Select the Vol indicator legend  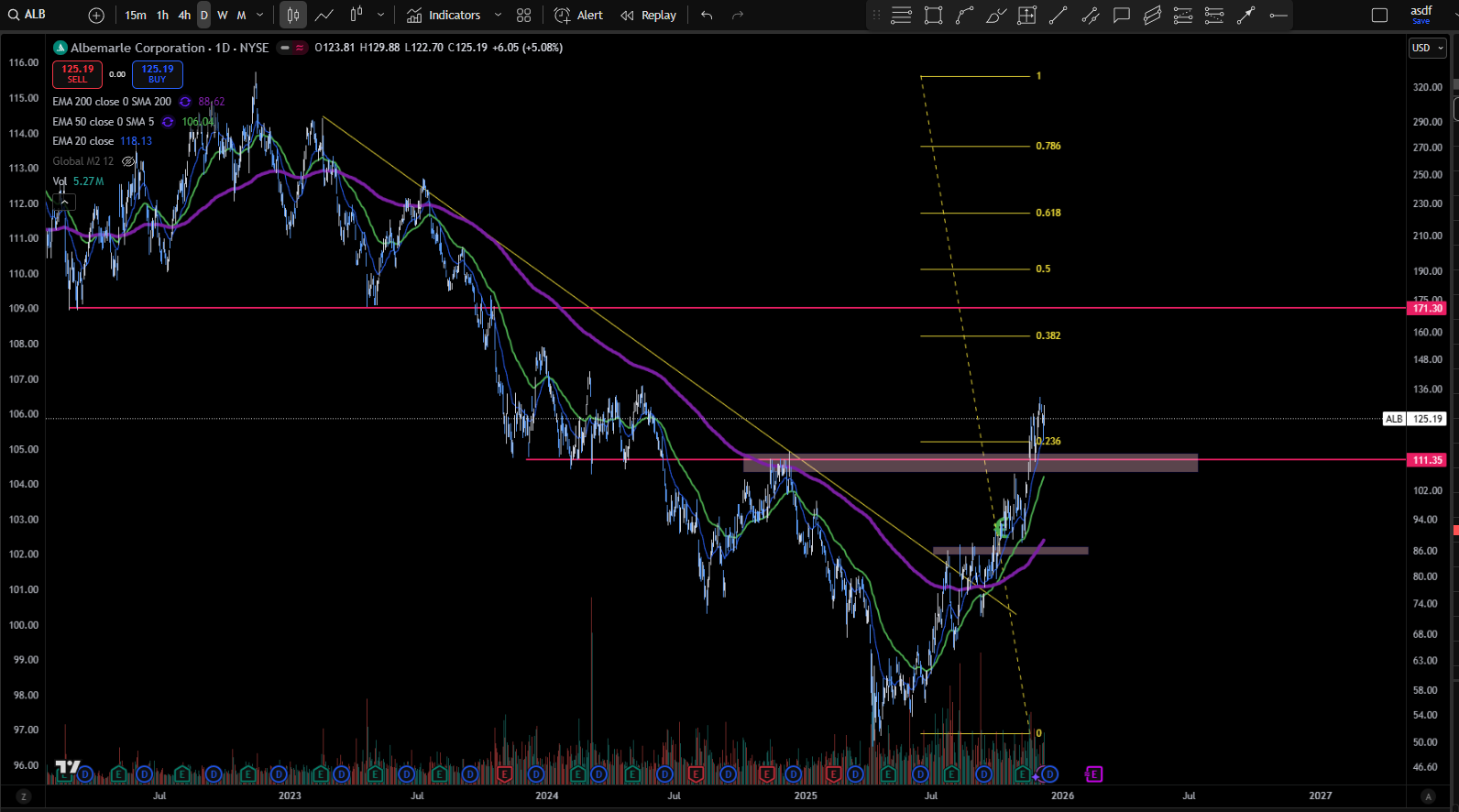(x=60, y=181)
